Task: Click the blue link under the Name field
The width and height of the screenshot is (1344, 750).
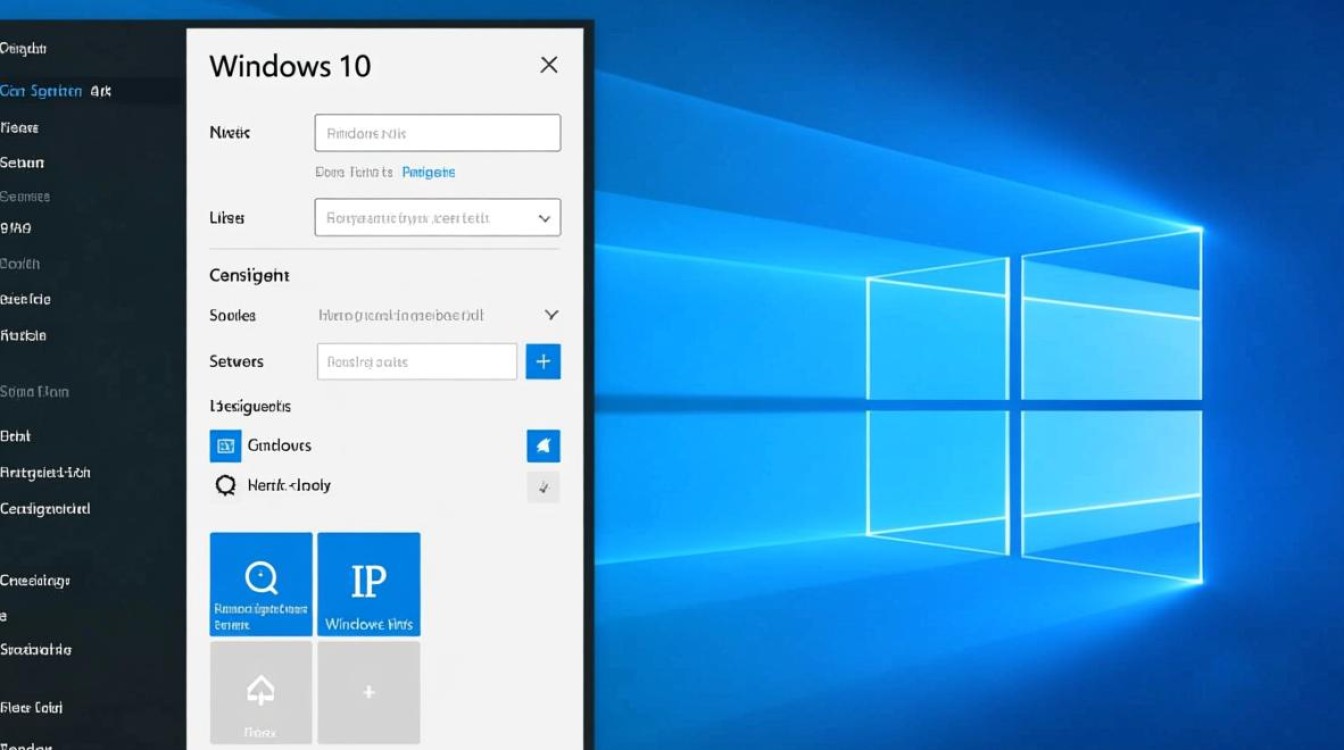Action: (428, 172)
